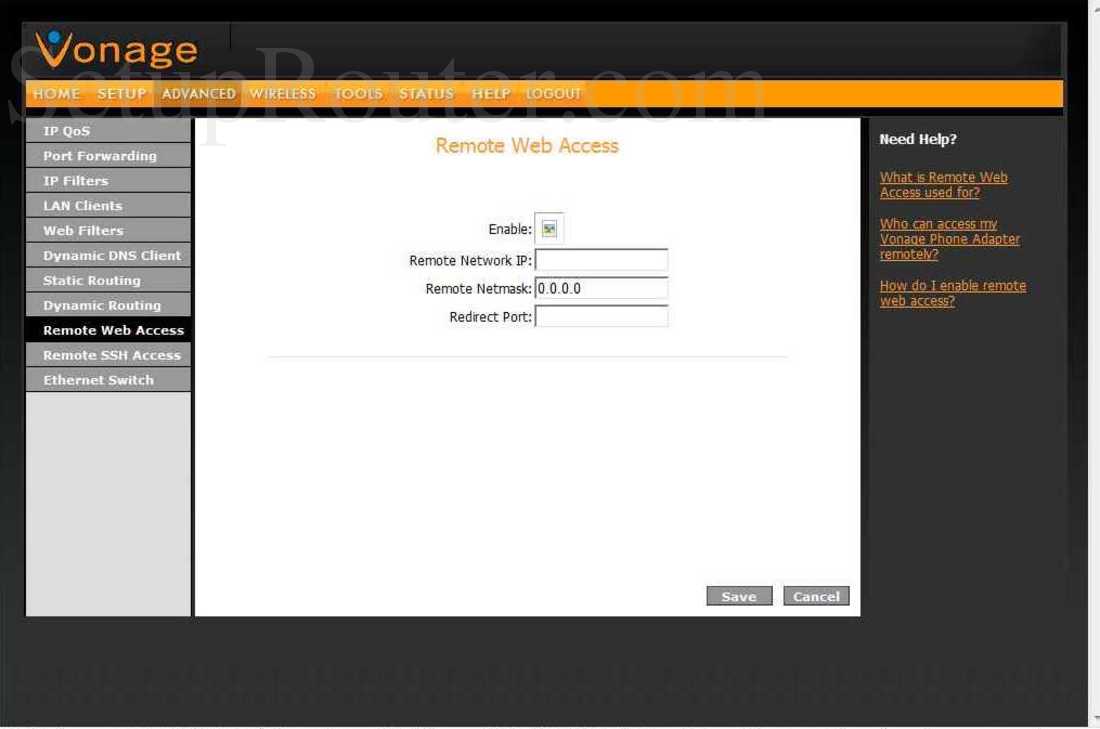Open Dynamic DNS Client settings
Viewport: 1100px width, 729px height.
point(108,255)
